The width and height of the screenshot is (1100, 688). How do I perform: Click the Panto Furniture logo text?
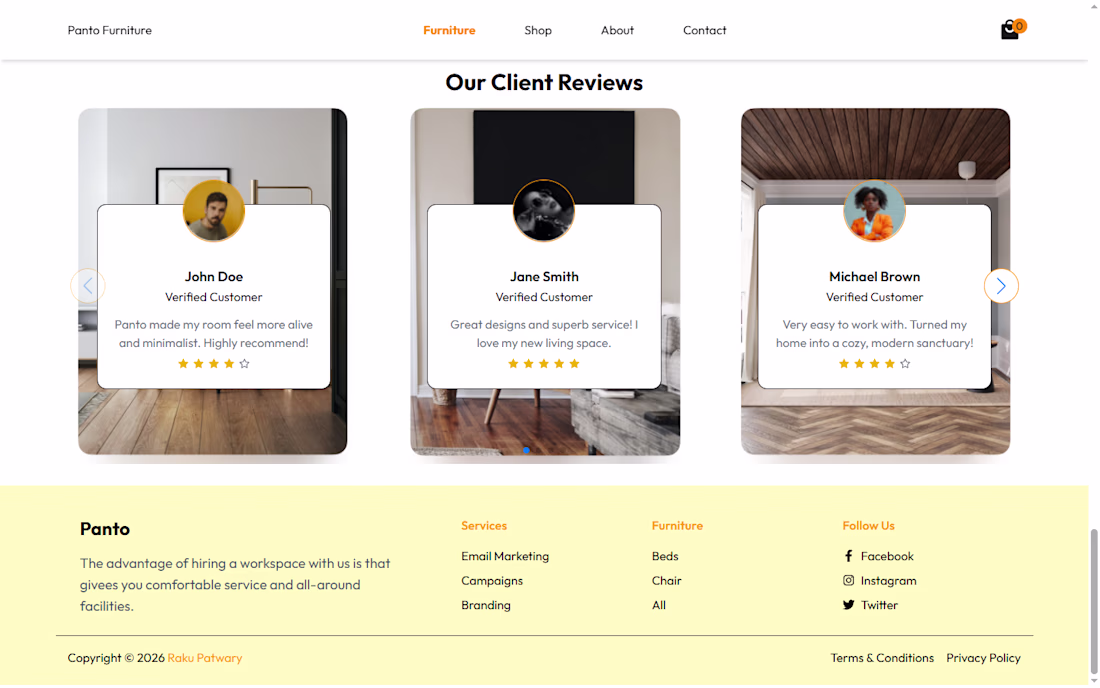click(x=109, y=30)
